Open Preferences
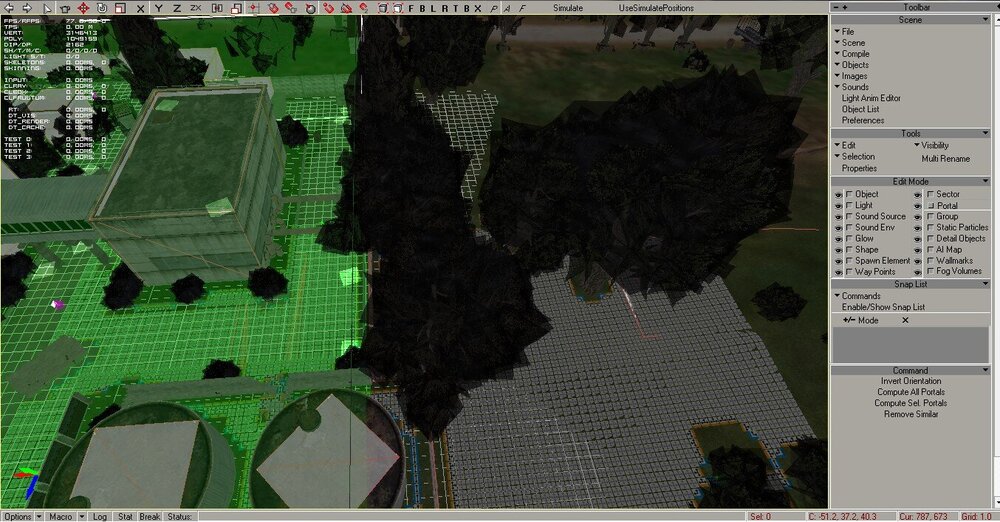1000x522 pixels. (x=862, y=120)
